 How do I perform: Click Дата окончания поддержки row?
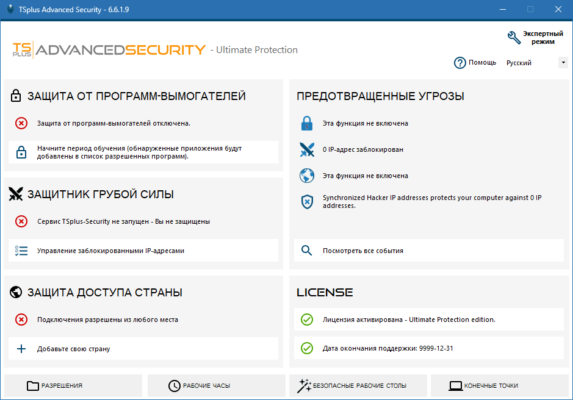pyautogui.click(x=429, y=348)
